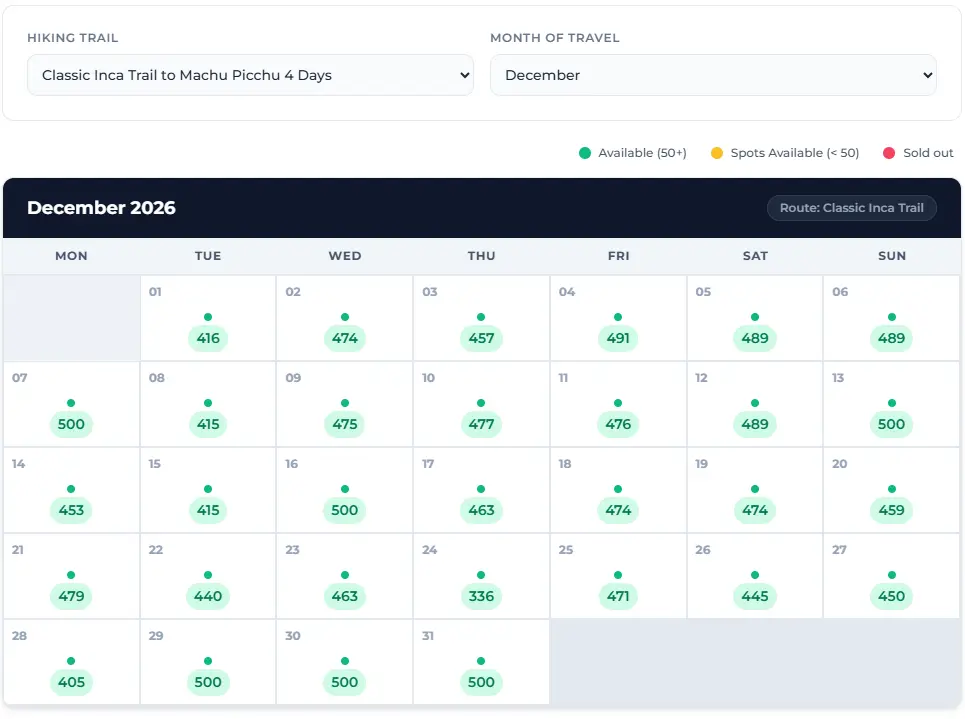Image resolution: width=965 pixels, height=719 pixels.
Task: Click the TUE column header
Action: coord(208,256)
